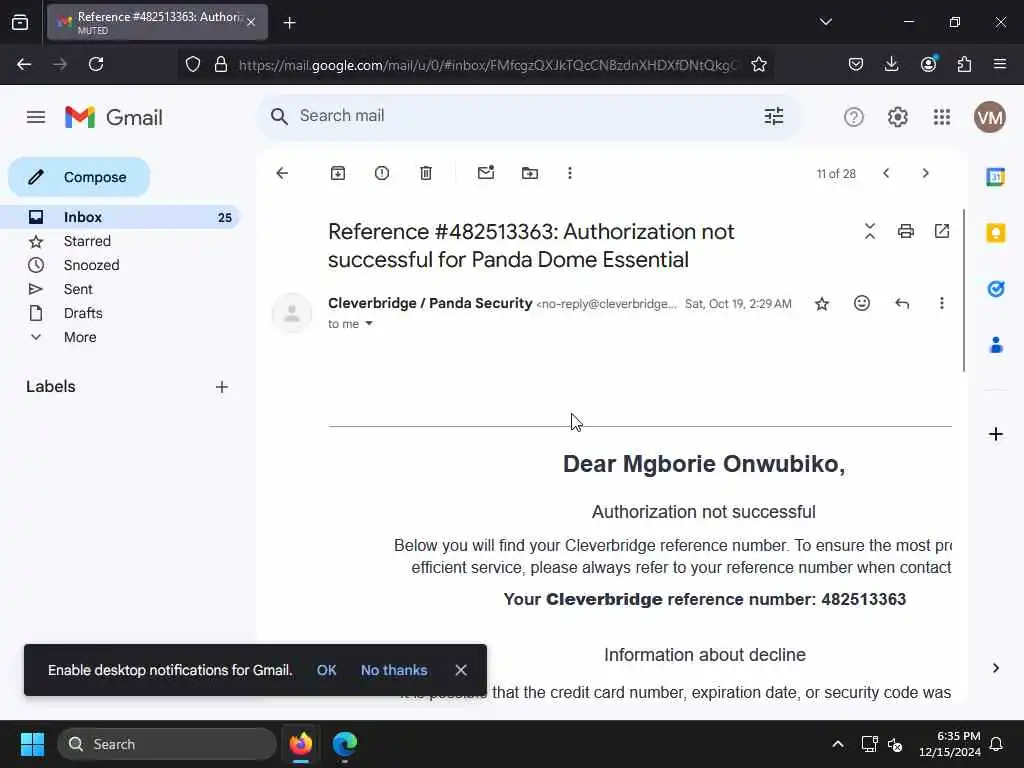Open the VM account avatar
The width and height of the screenshot is (1024, 768).
[989, 117]
